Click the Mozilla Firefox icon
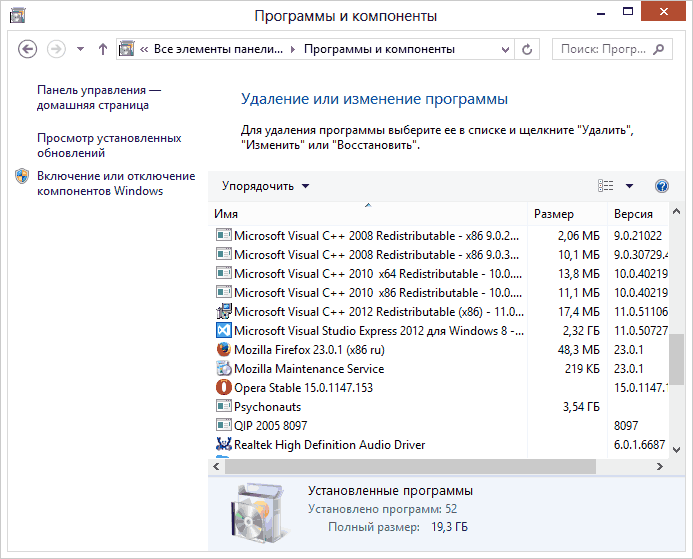The height and width of the screenshot is (559, 693). point(224,349)
